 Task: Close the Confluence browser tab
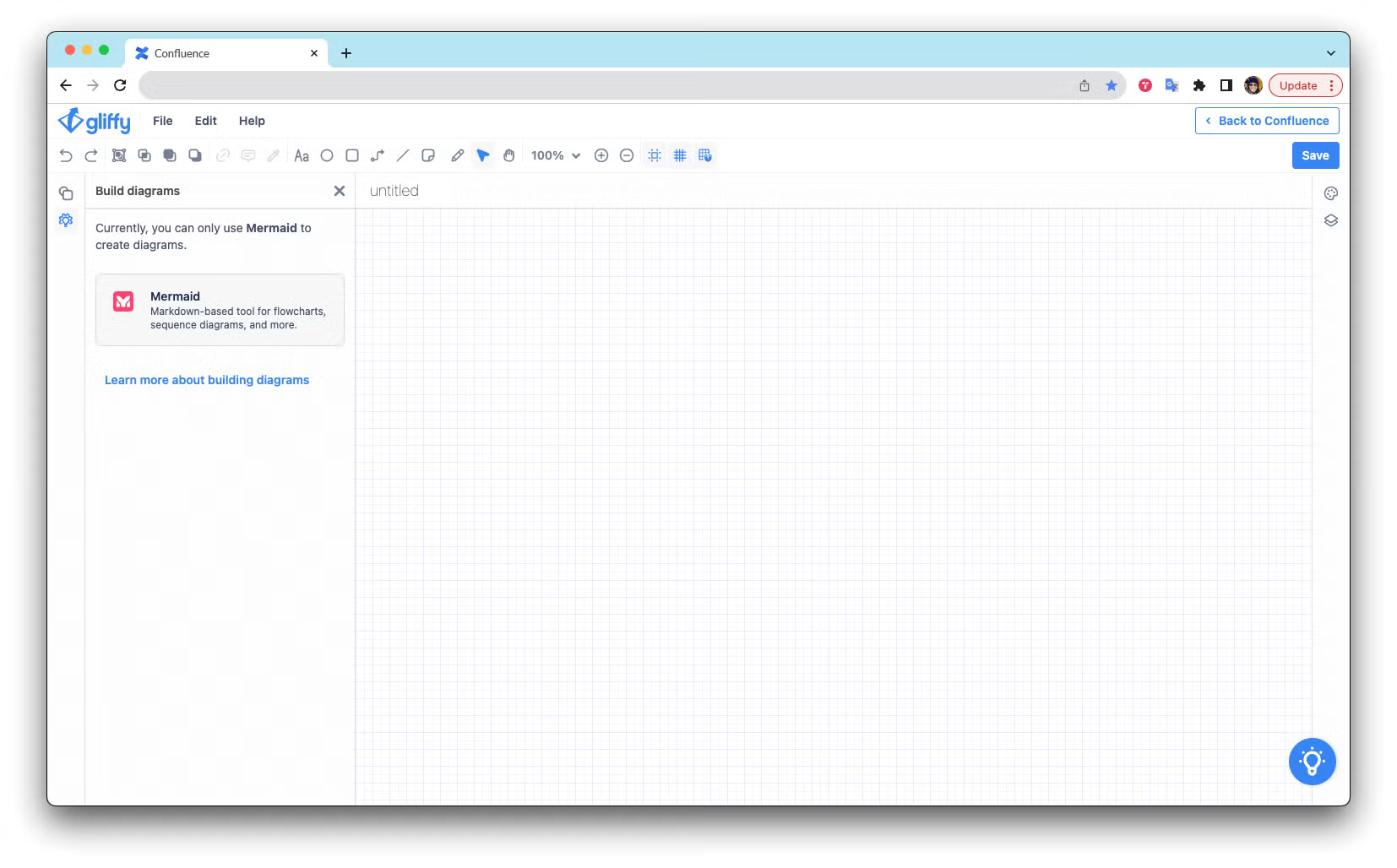pos(314,53)
